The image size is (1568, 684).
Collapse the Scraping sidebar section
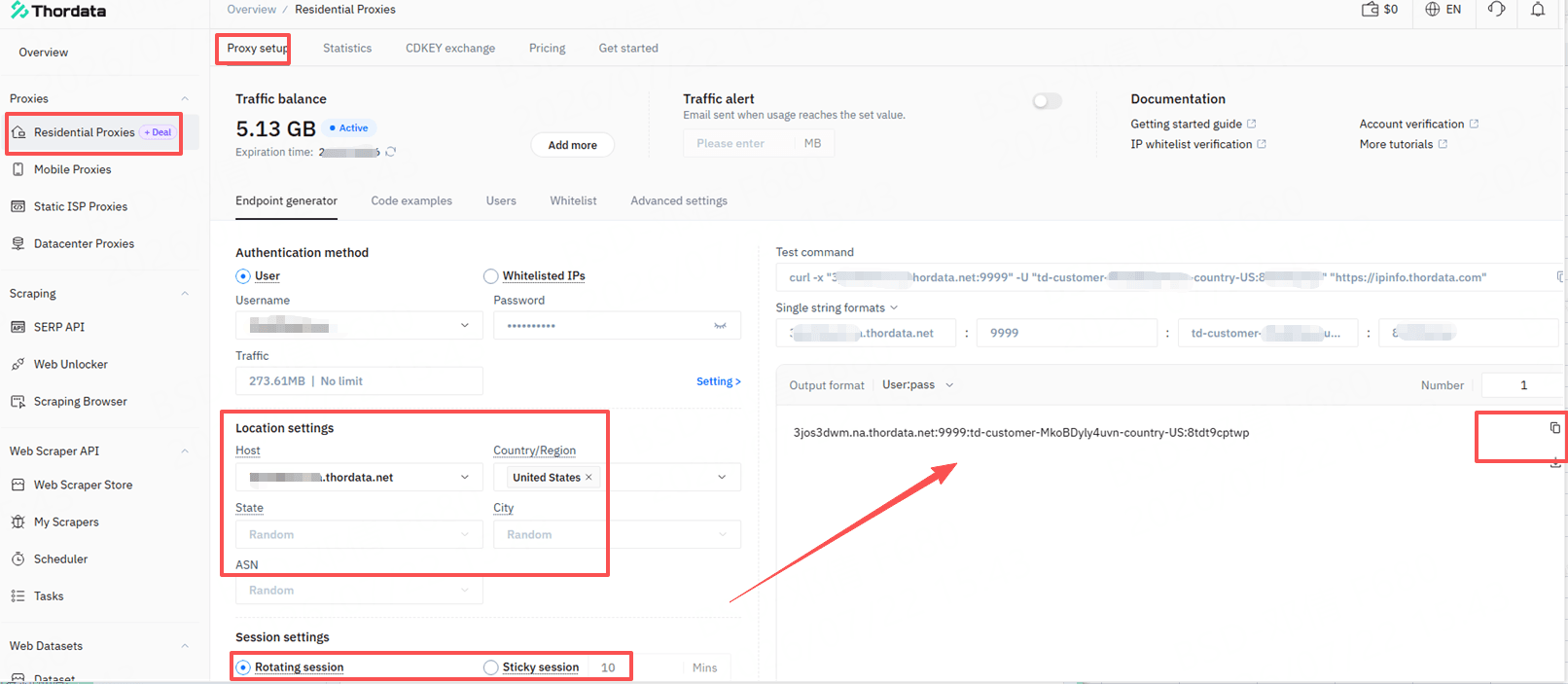pyautogui.click(x=185, y=293)
